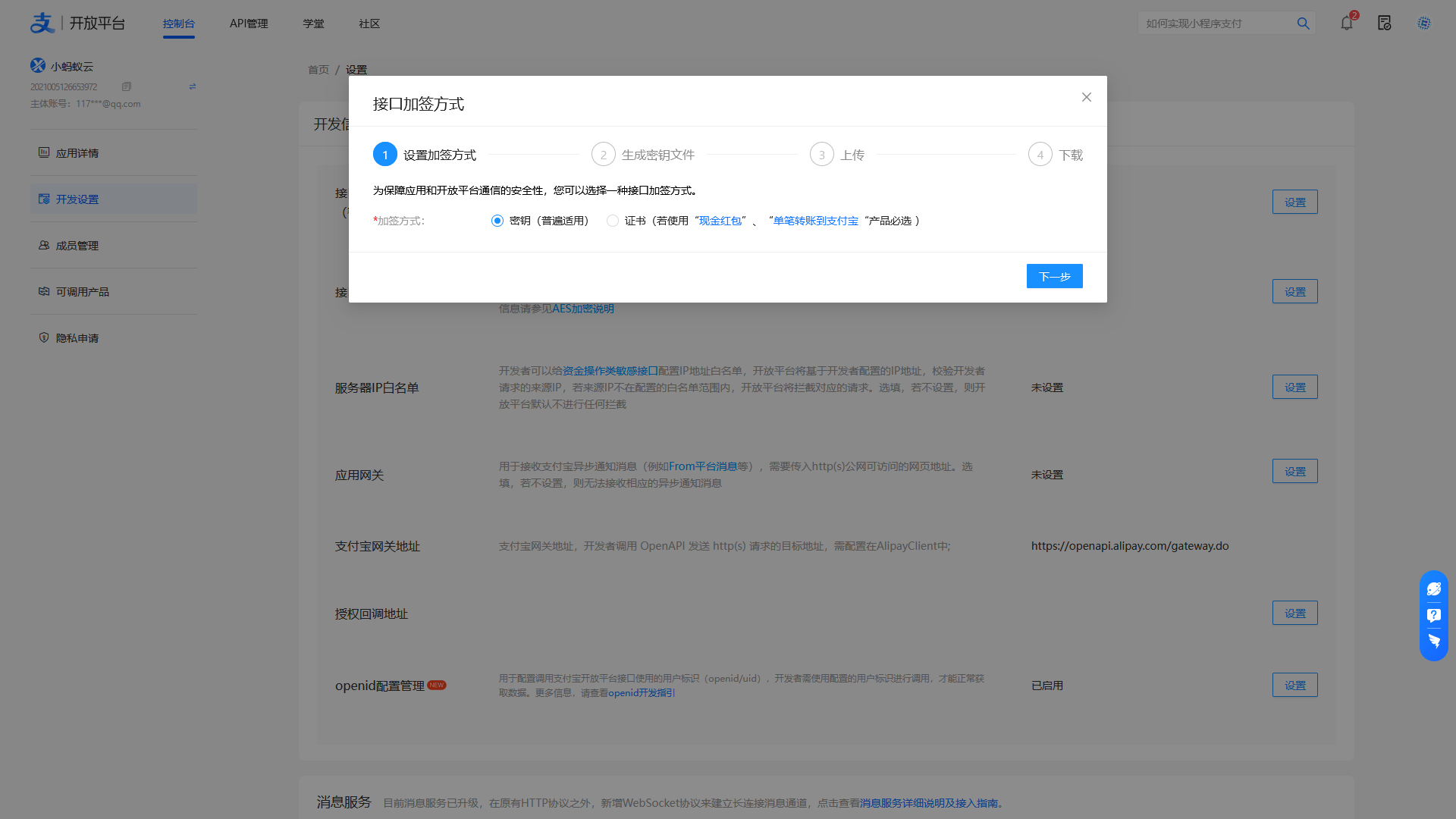
Task: Close the 接口加签方式 dialog
Action: [1087, 97]
